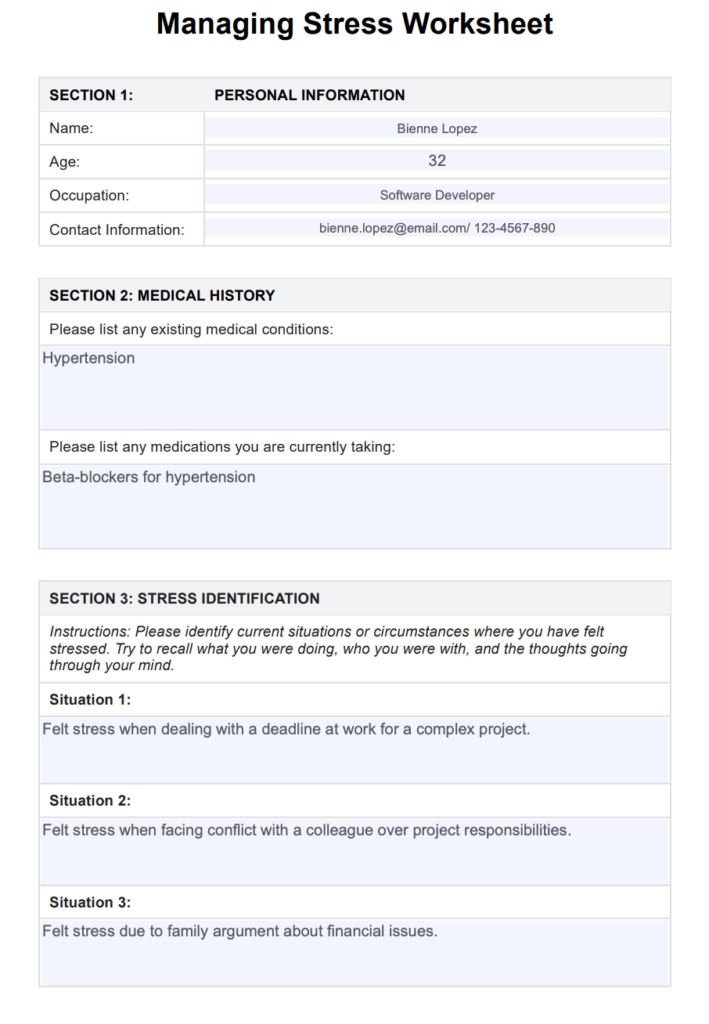Click the PERSONAL INFORMATION heading
The height and width of the screenshot is (1024, 709).
tap(310, 95)
